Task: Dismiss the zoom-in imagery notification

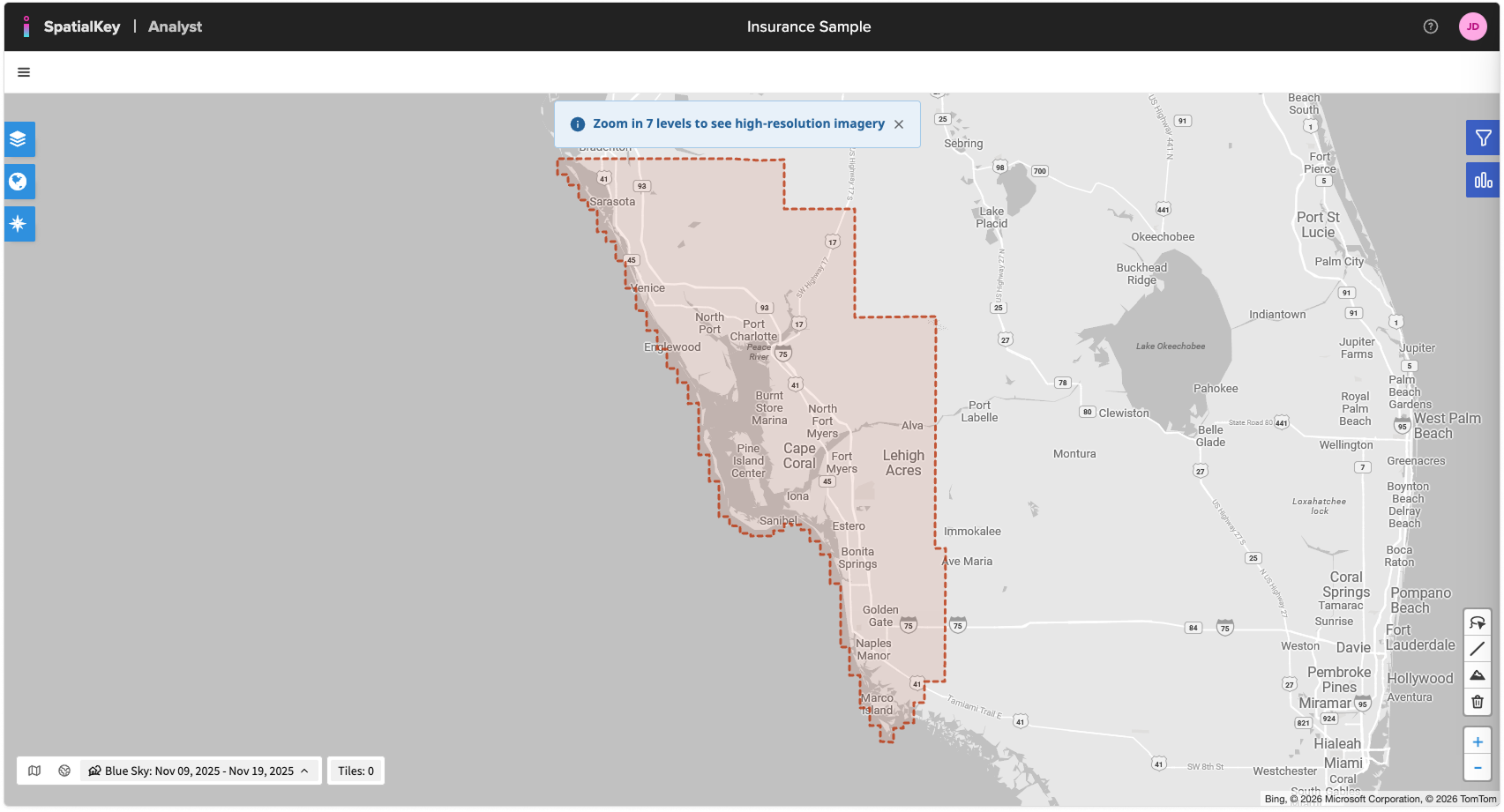Action: click(899, 124)
